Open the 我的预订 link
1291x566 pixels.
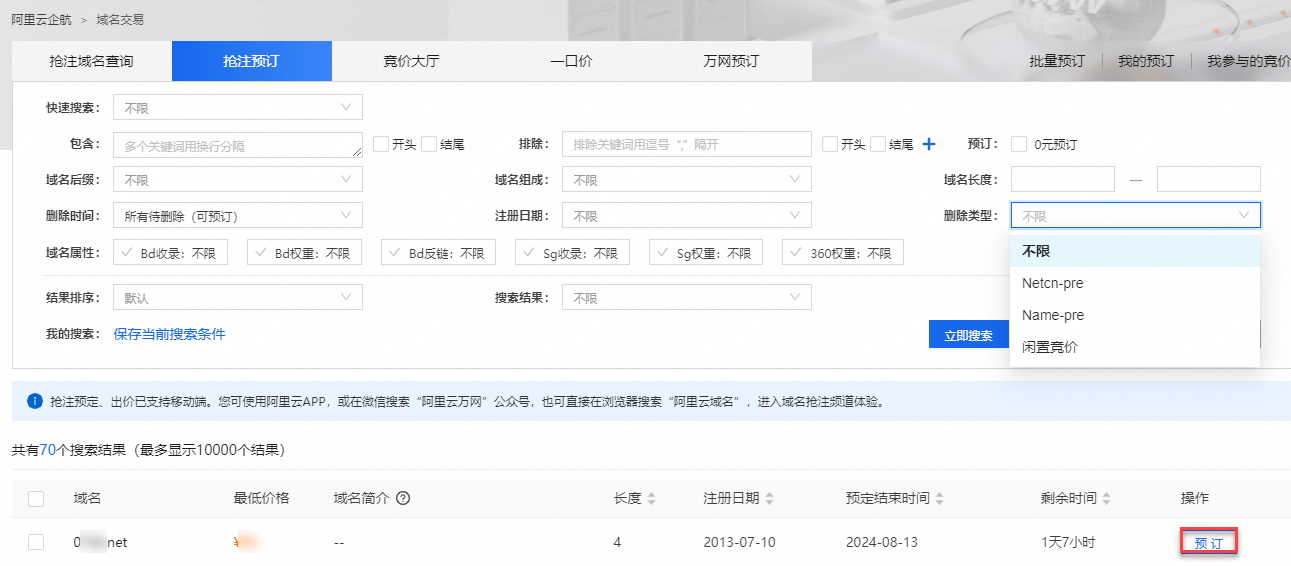click(x=1146, y=61)
